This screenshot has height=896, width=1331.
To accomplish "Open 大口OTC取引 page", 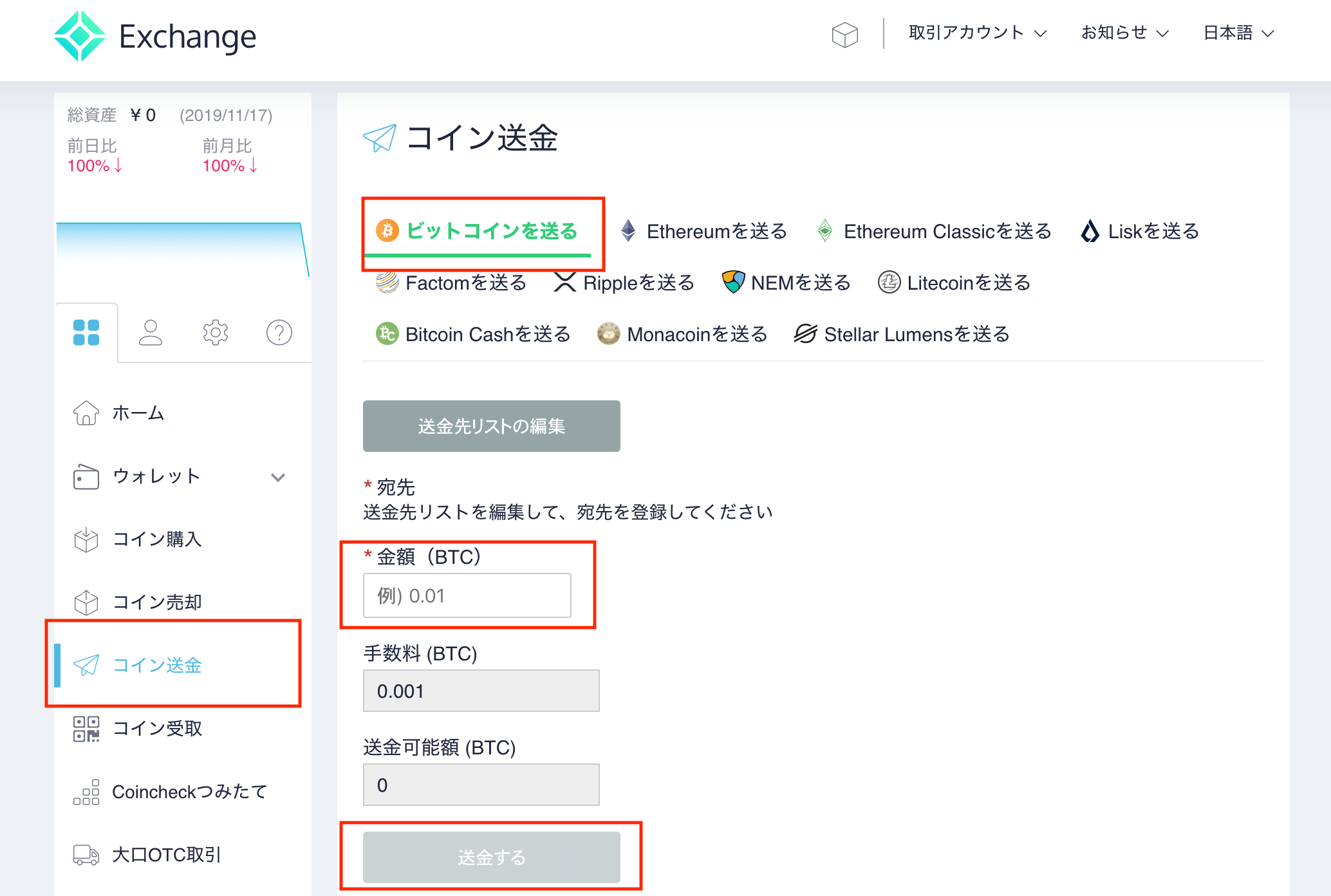I will (x=167, y=854).
